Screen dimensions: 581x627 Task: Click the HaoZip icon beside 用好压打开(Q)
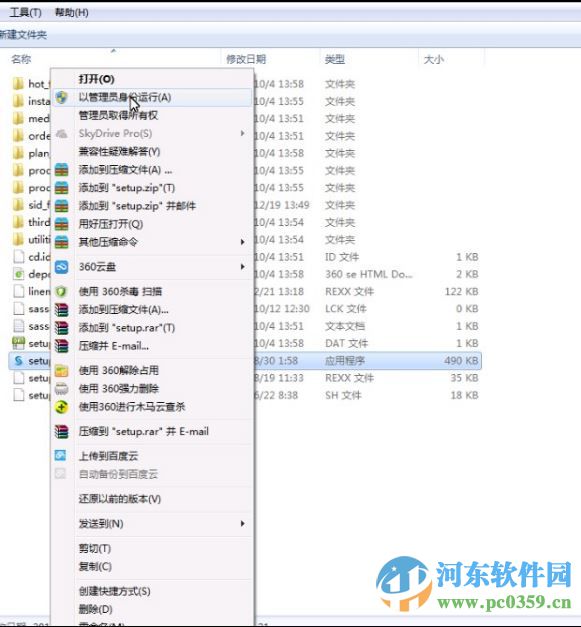(61, 224)
